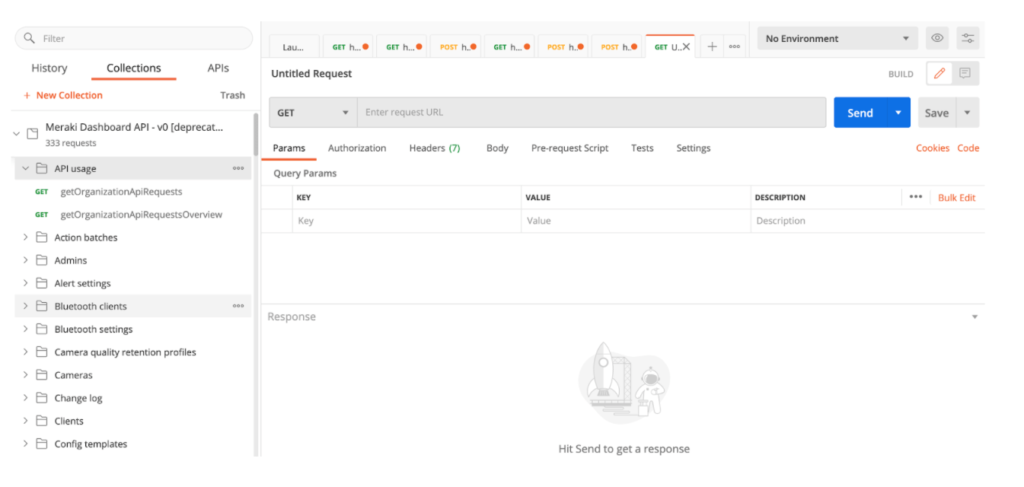Click the Action batches folder icon
This screenshot has height=487, width=1024.
click(42, 238)
